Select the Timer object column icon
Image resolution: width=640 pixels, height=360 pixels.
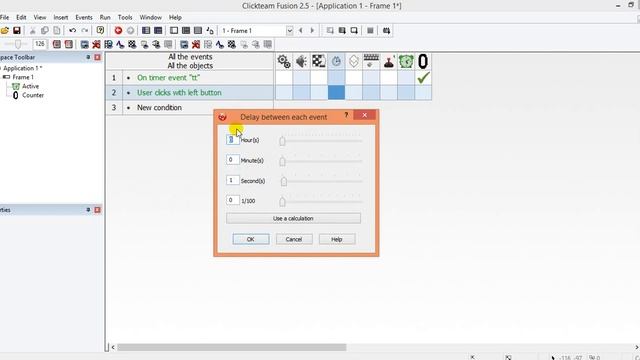[x=336, y=62]
